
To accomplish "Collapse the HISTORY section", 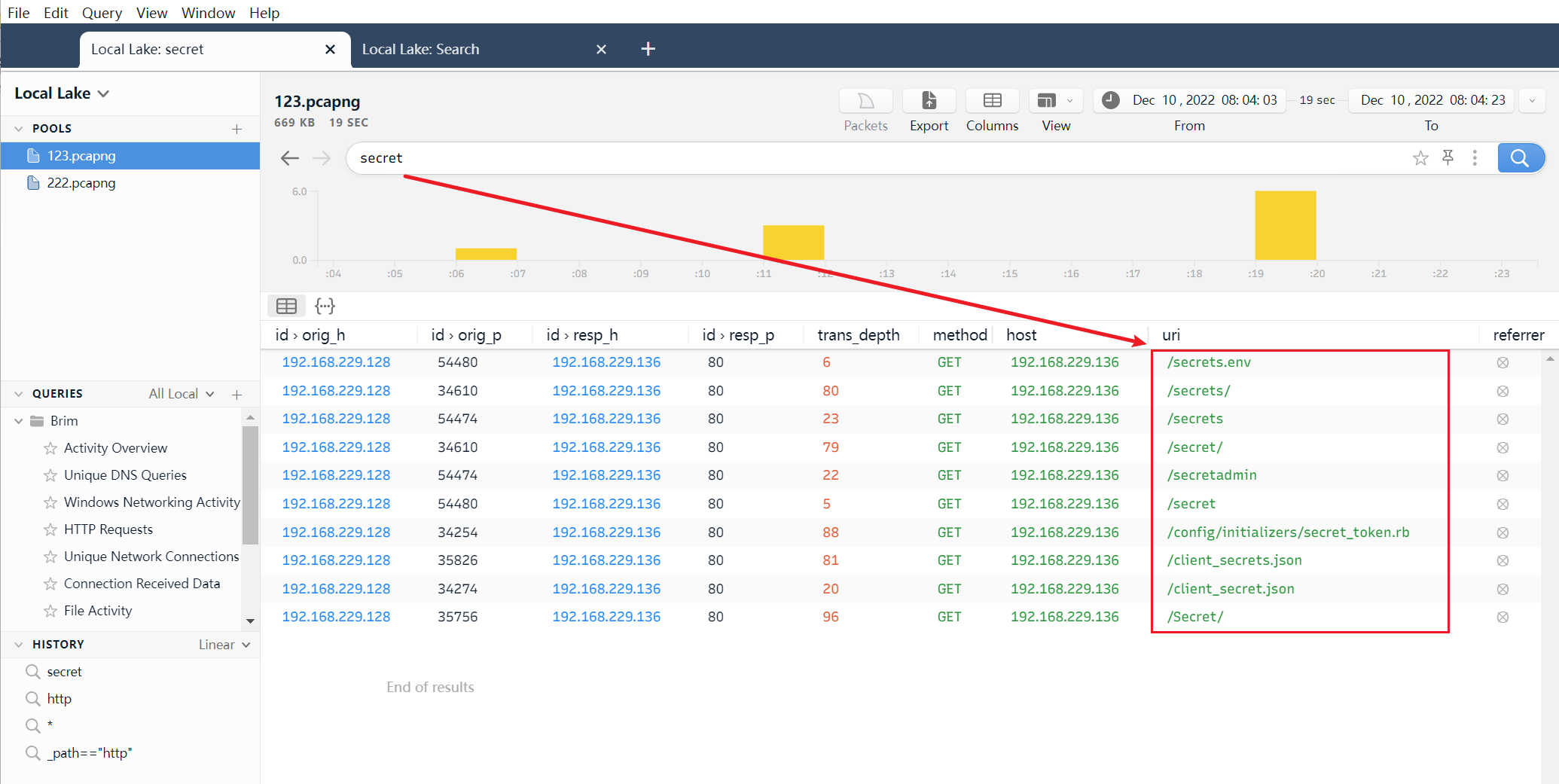I will (19, 645).
